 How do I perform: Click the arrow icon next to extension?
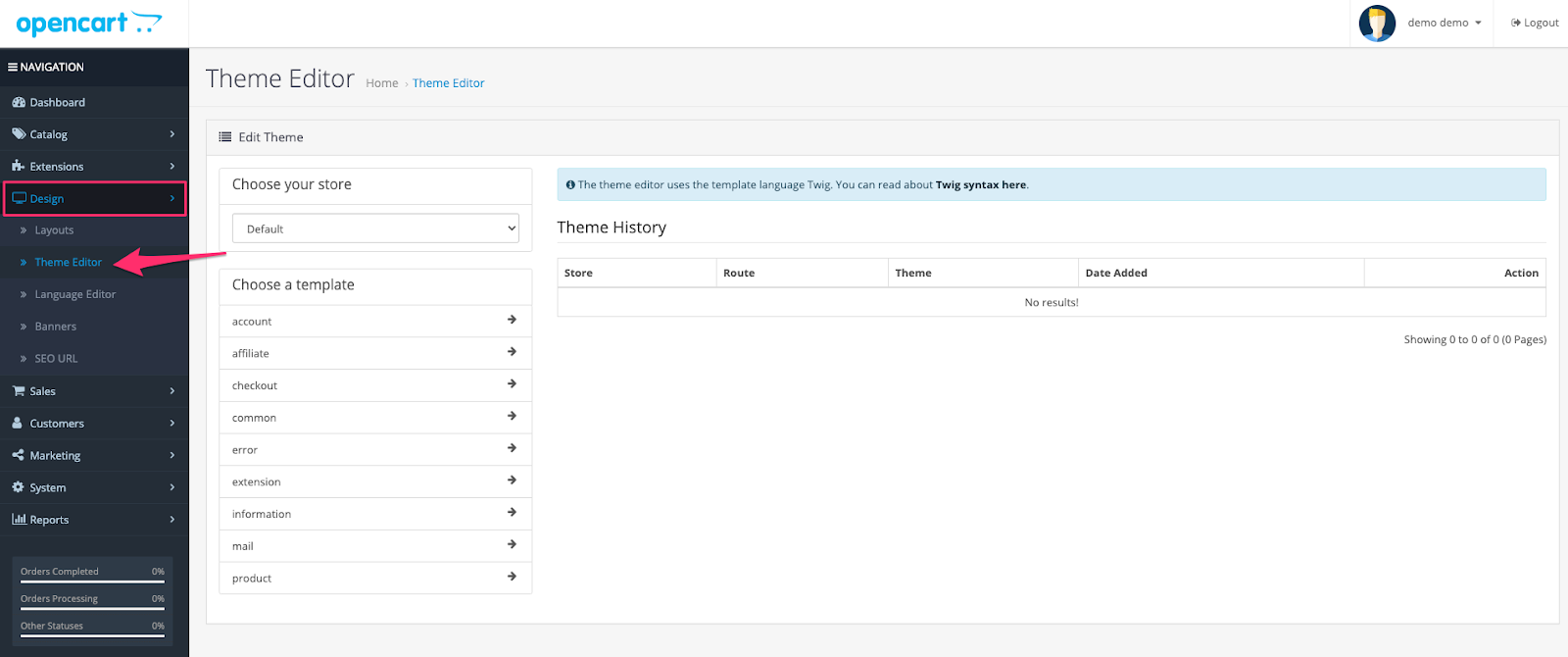coord(512,480)
